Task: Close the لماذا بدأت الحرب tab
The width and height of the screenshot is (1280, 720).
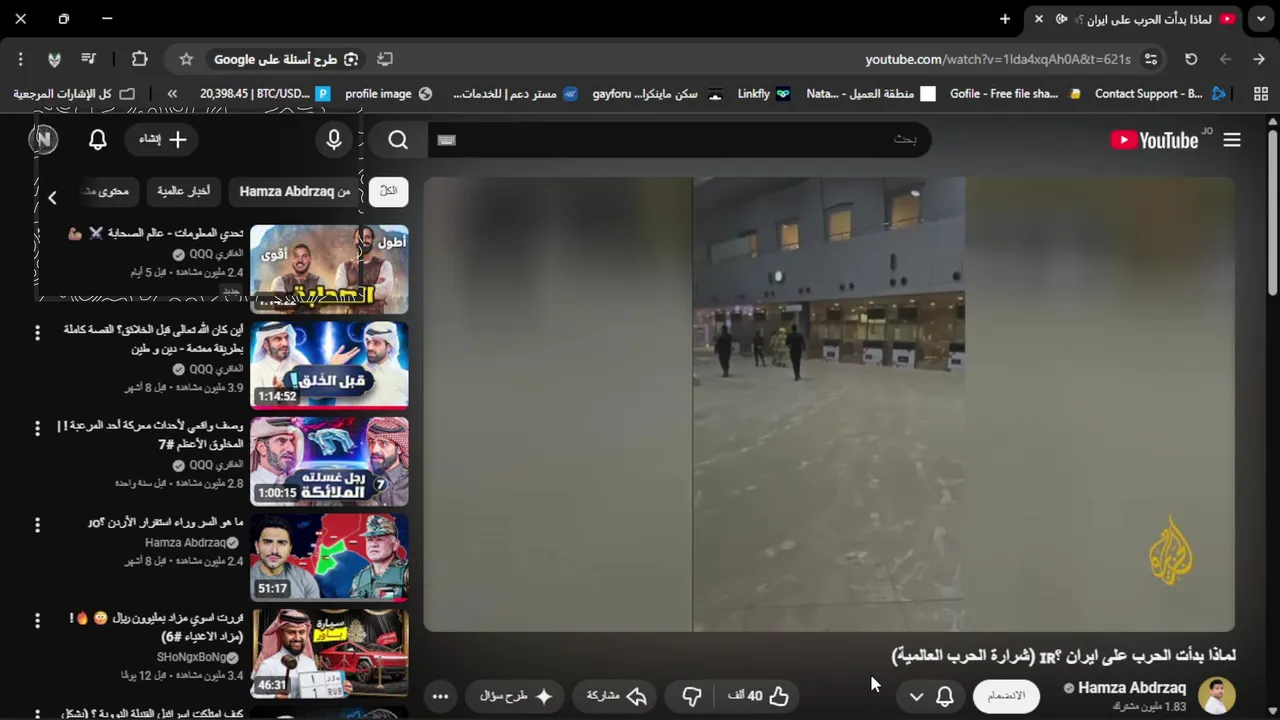Action: [x=1038, y=19]
